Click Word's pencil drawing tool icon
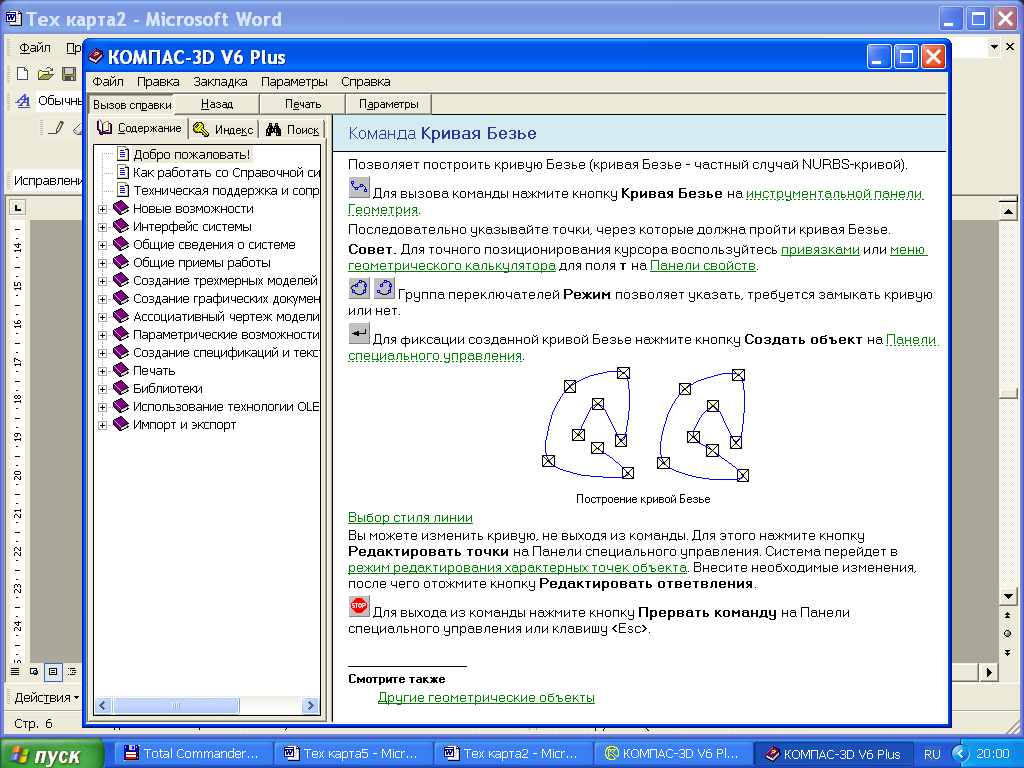This screenshot has width=1024, height=768. pyautogui.click(x=57, y=127)
